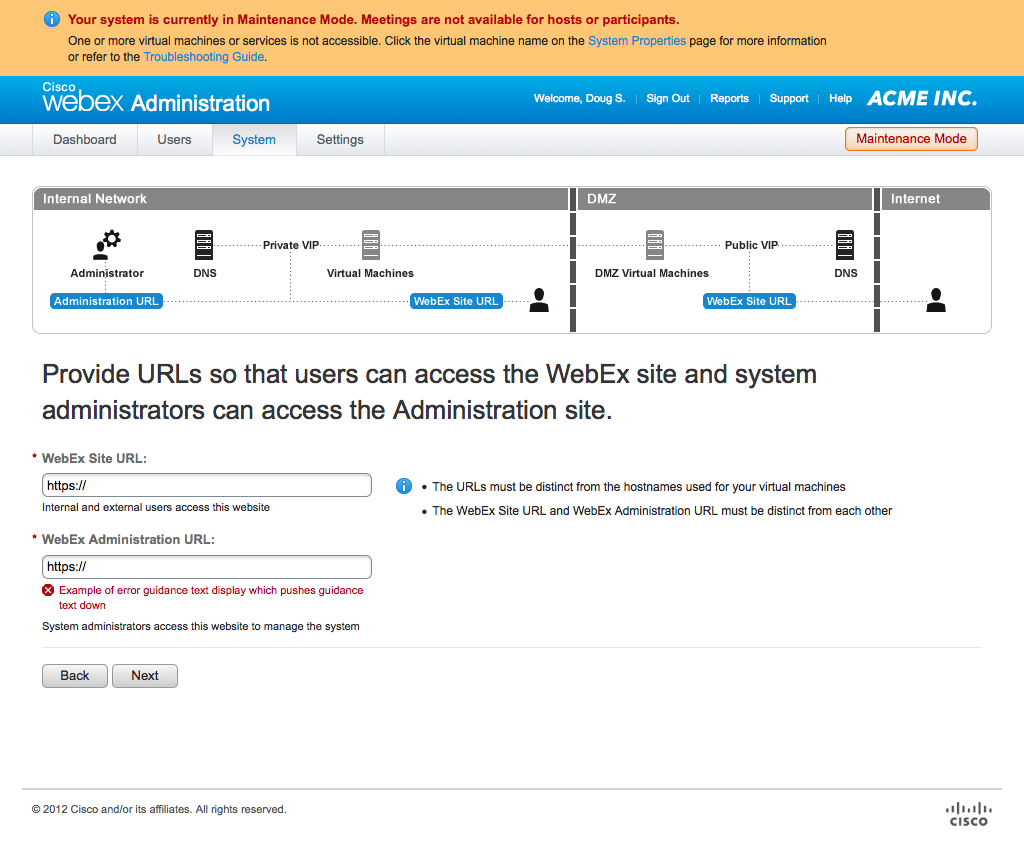The width and height of the screenshot is (1024, 848).
Task: Click the blue info icon beside URL rules
Action: pyautogui.click(x=404, y=486)
